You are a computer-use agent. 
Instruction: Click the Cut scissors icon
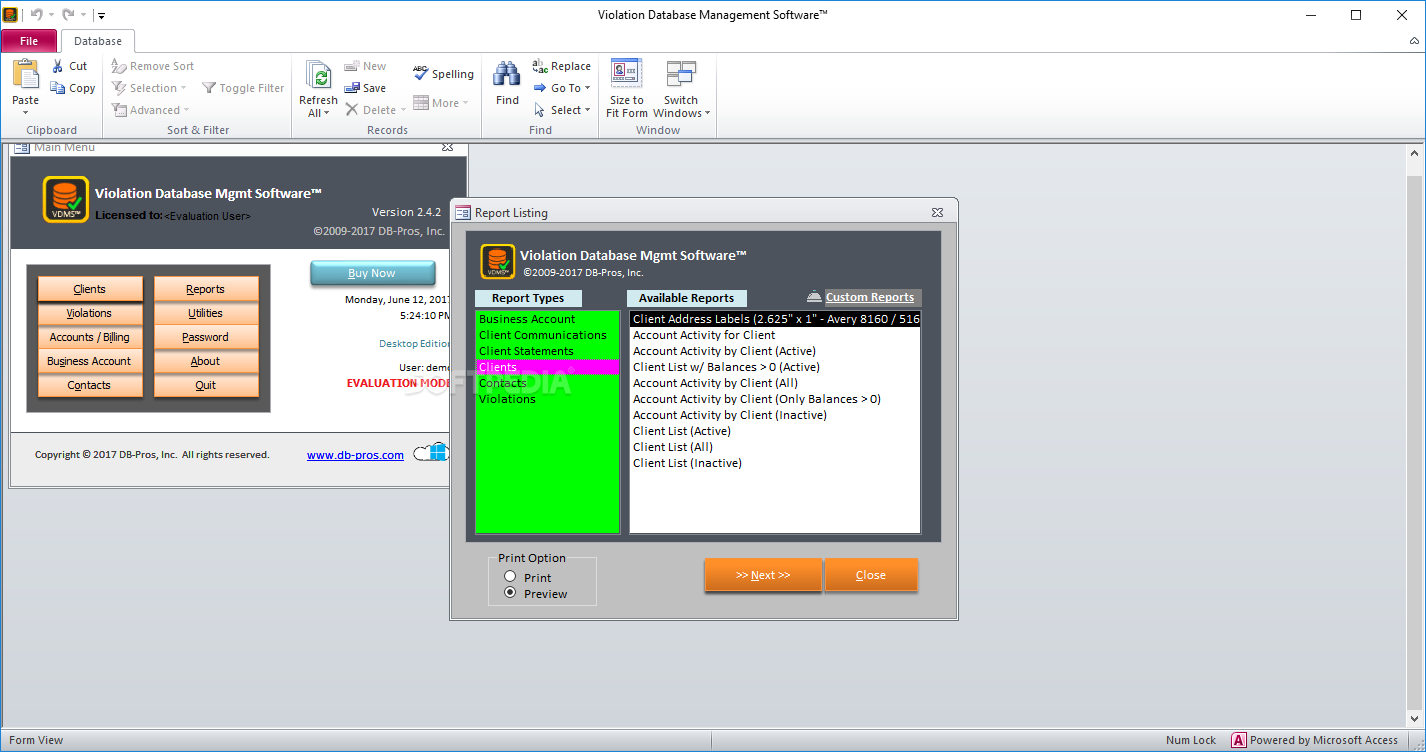58,66
